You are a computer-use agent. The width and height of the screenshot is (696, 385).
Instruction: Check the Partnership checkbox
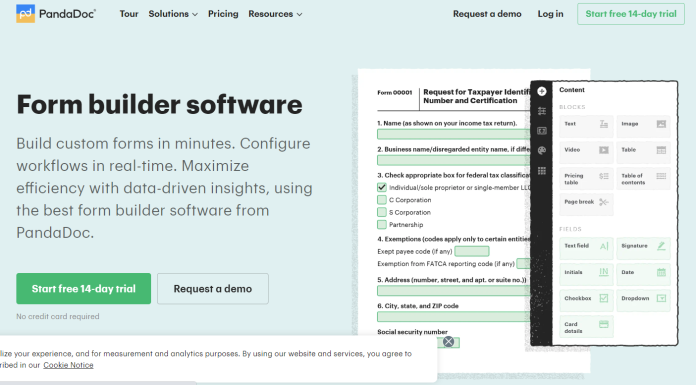pyautogui.click(x=382, y=225)
